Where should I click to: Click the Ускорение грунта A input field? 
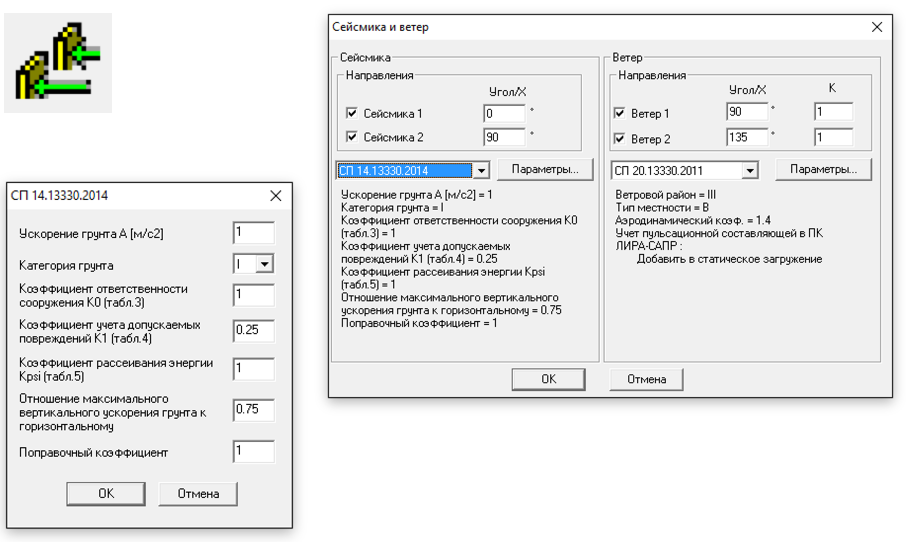click(x=253, y=233)
